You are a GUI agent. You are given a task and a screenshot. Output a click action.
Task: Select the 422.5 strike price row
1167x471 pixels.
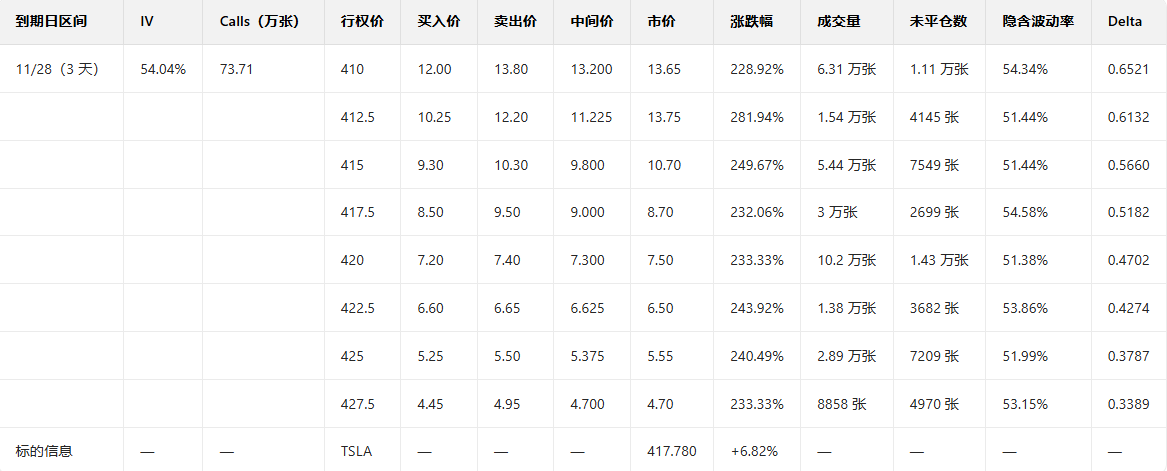(x=357, y=308)
